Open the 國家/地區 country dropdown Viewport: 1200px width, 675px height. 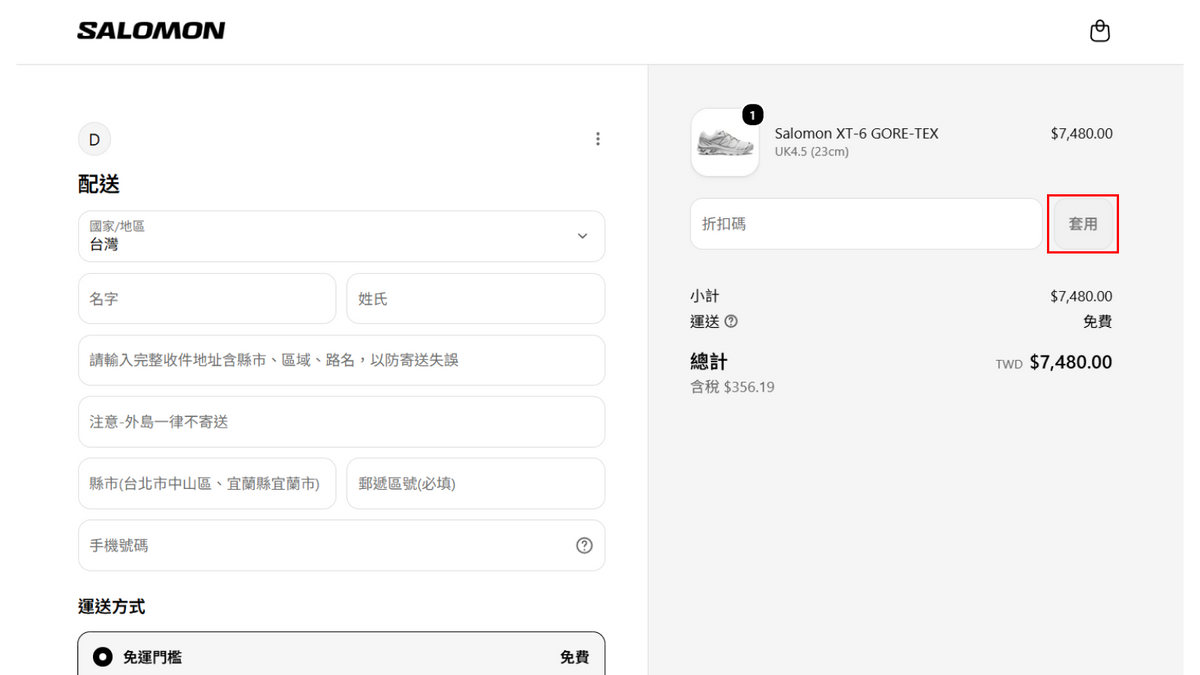[341, 236]
